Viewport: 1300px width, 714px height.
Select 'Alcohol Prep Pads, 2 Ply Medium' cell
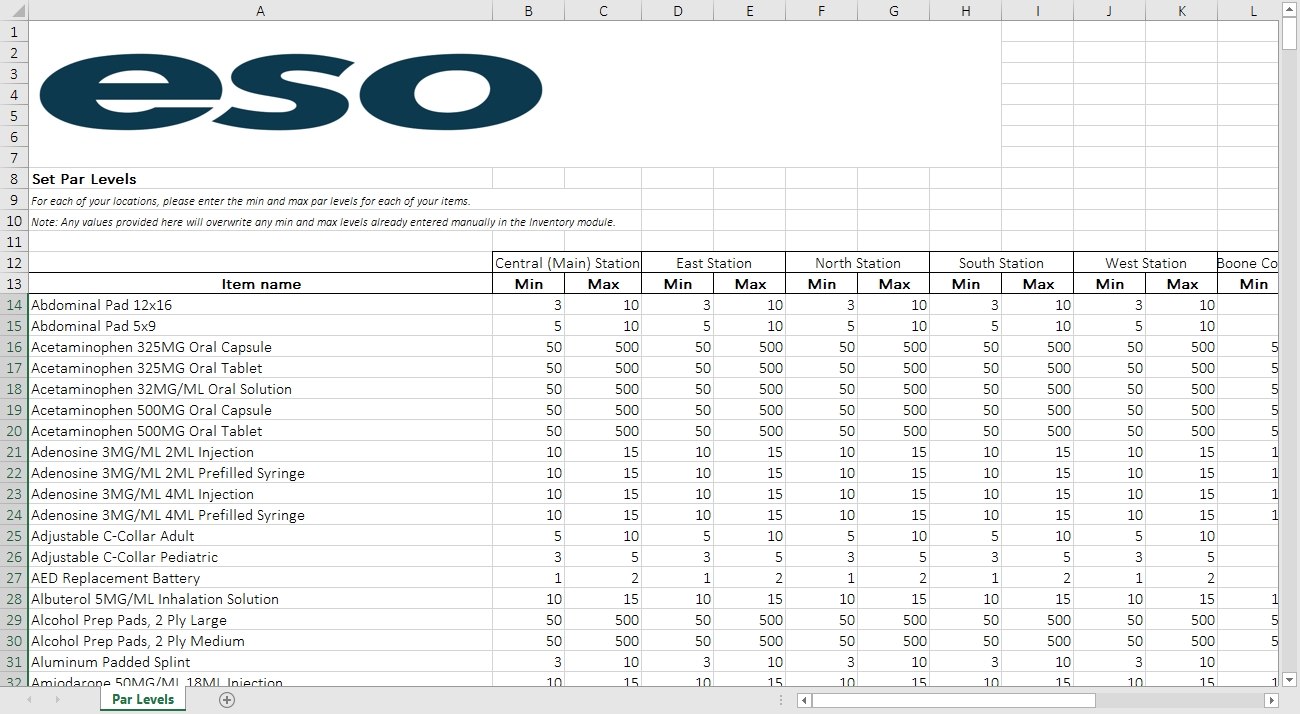pyautogui.click(x=260, y=641)
